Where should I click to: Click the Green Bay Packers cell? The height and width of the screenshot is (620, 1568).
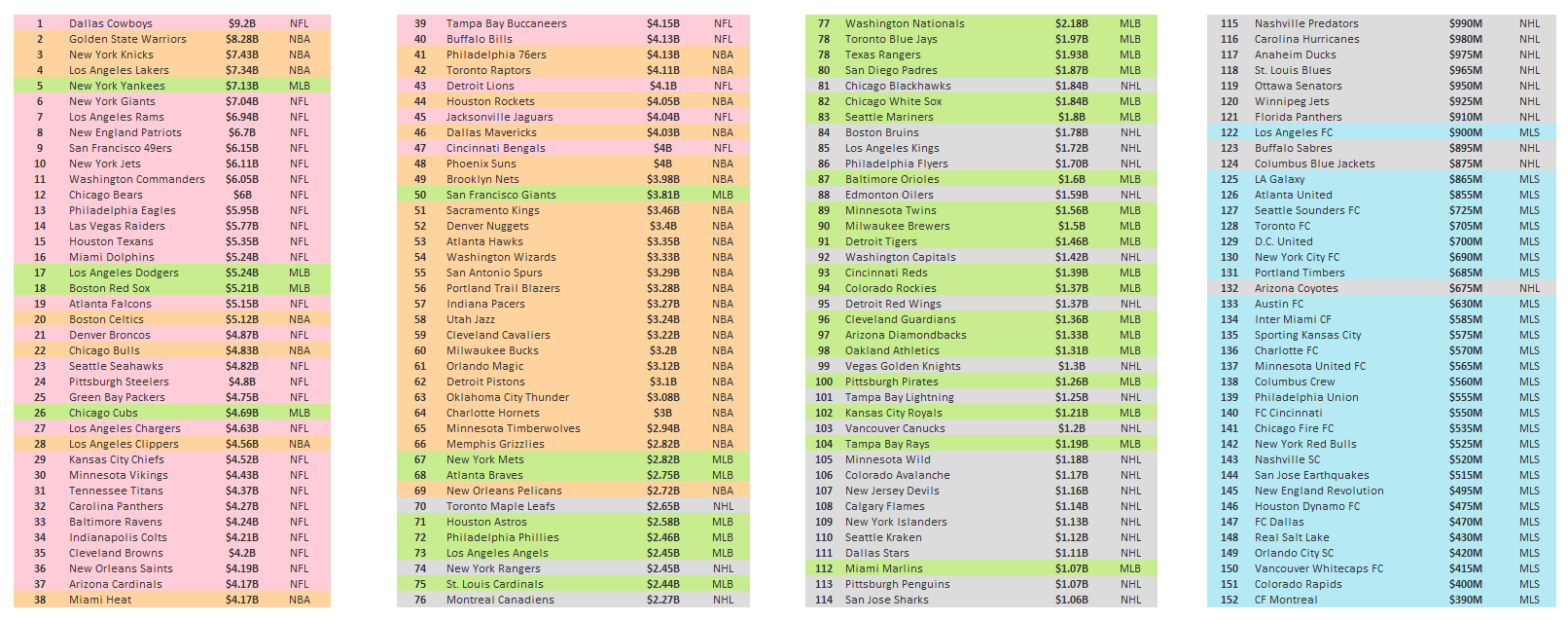[117, 397]
